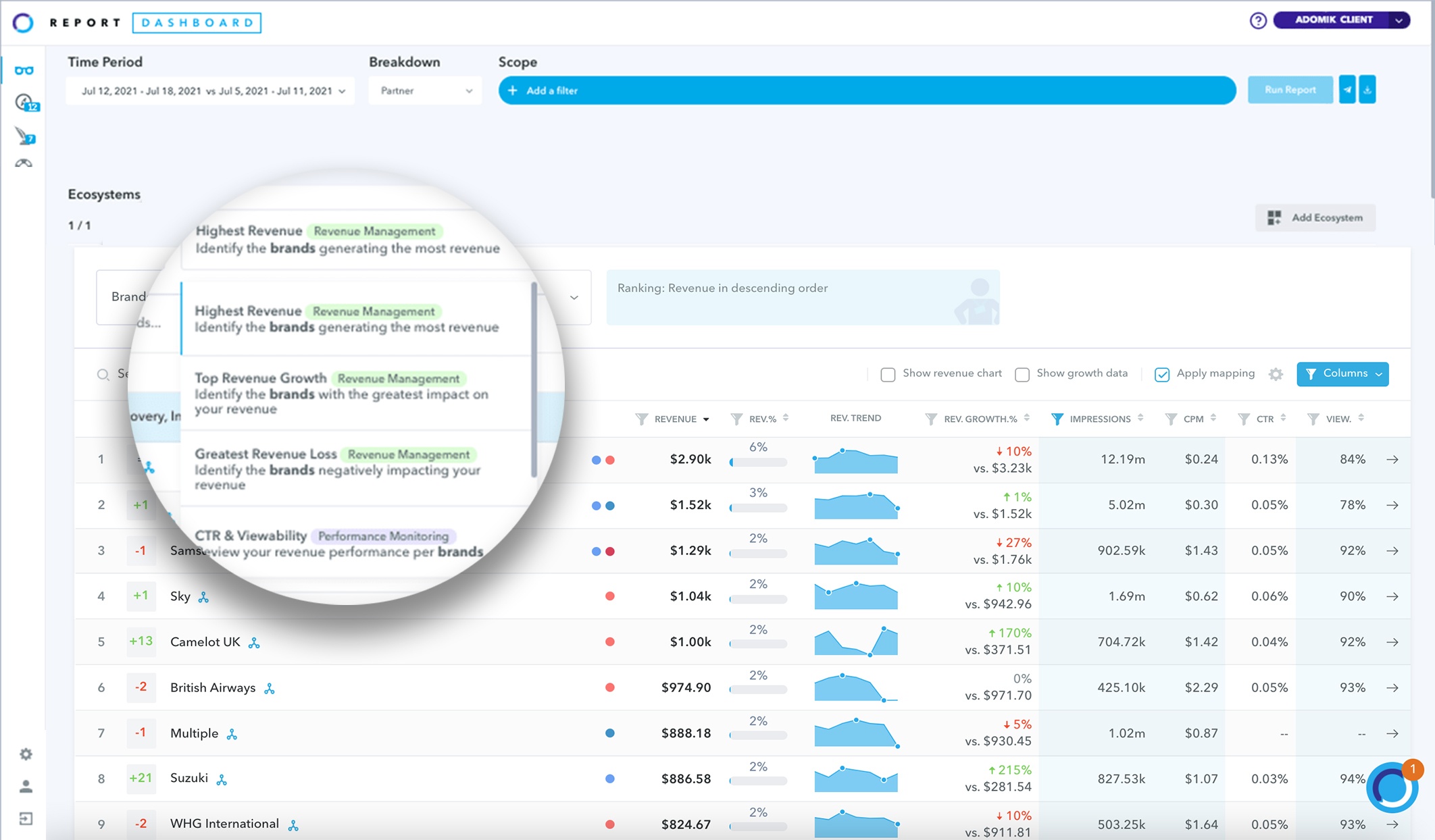Click the trend chart for Suzuki
The width and height of the screenshot is (1435, 840).
pyautogui.click(x=856, y=779)
